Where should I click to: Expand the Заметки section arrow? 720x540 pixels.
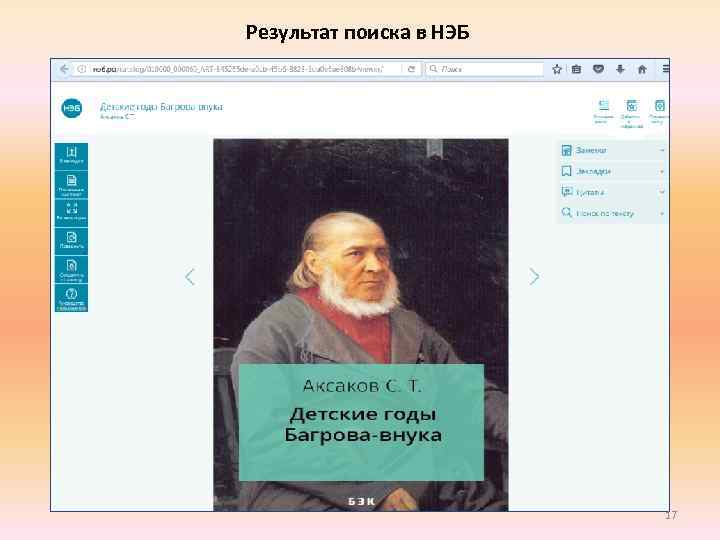click(x=662, y=150)
